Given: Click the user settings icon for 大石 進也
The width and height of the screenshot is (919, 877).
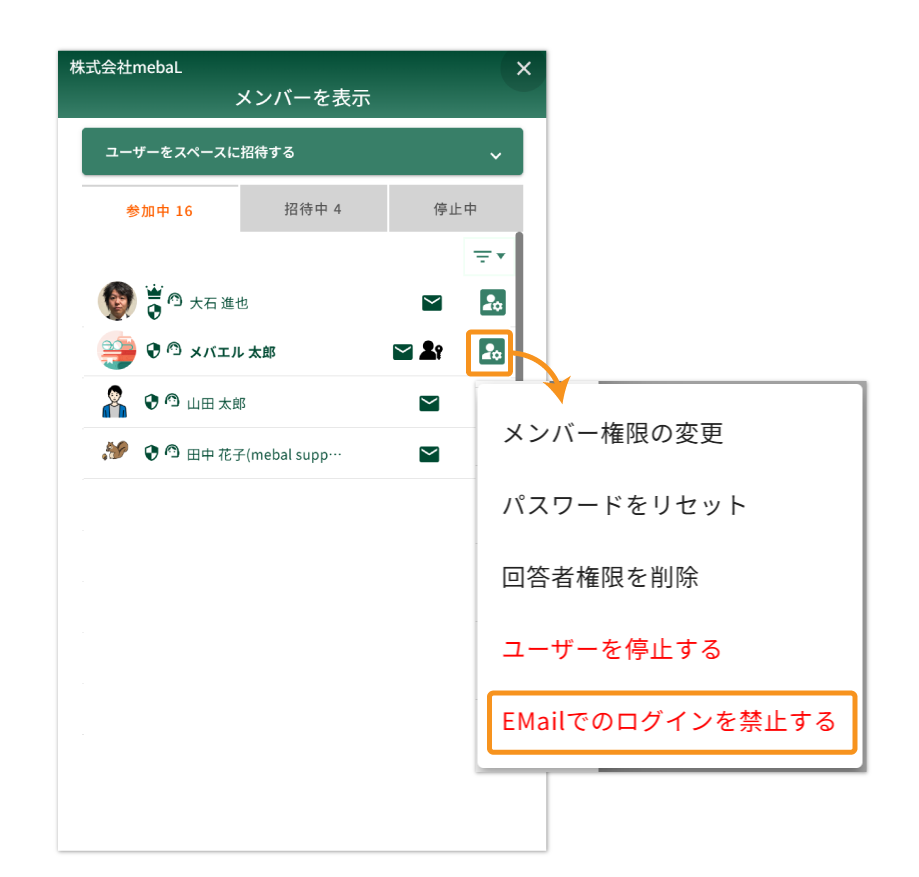Looking at the screenshot, I should 492,302.
